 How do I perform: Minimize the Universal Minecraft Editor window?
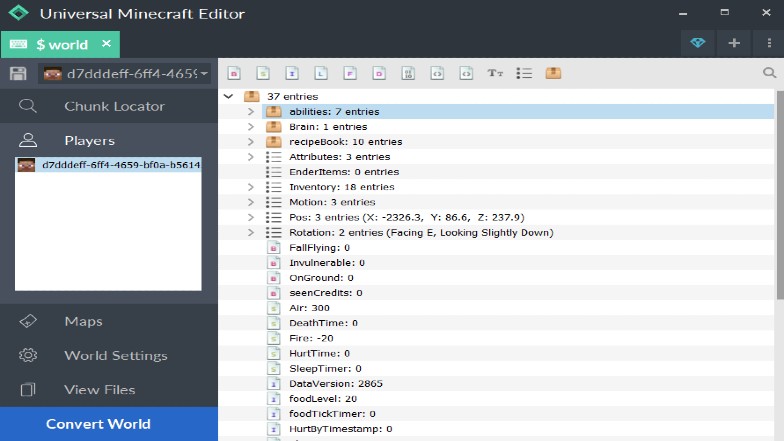[x=683, y=13]
